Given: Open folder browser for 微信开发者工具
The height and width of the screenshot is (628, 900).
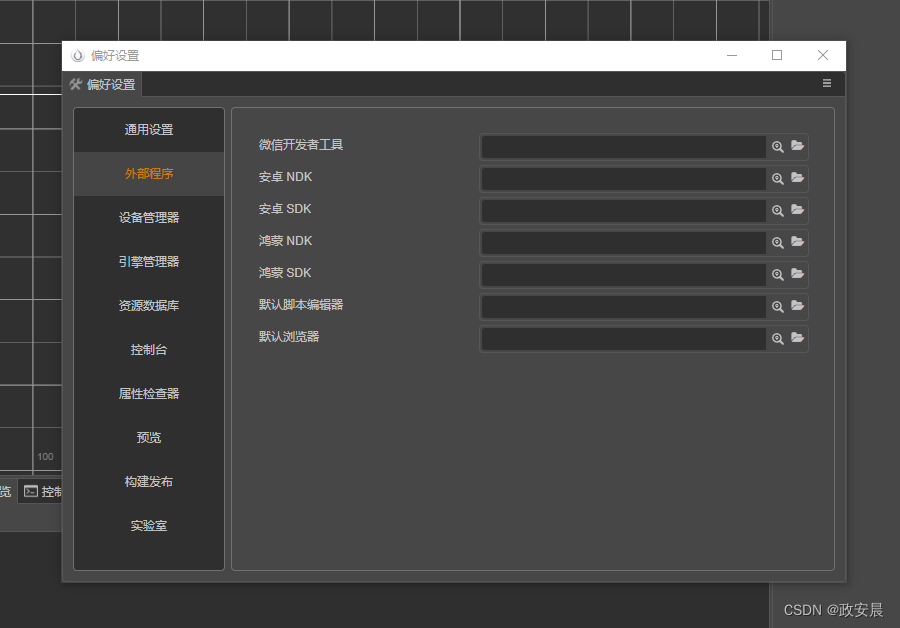Looking at the screenshot, I should point(797,146).
